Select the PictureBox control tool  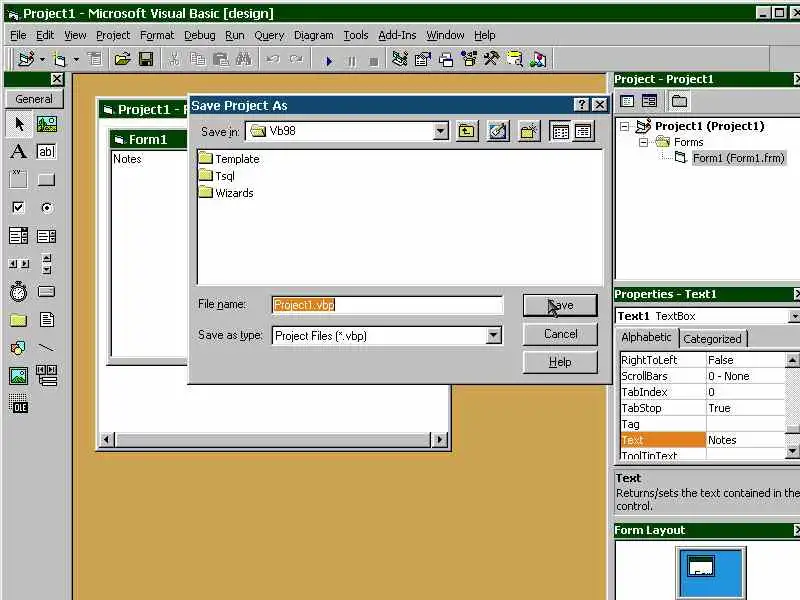click(x=46, y=124)
